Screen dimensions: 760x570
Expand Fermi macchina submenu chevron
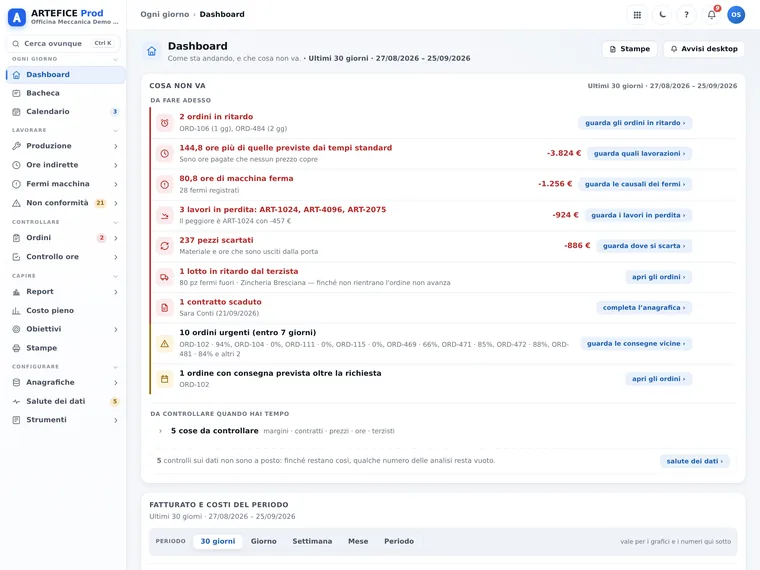tap(116, 184)
